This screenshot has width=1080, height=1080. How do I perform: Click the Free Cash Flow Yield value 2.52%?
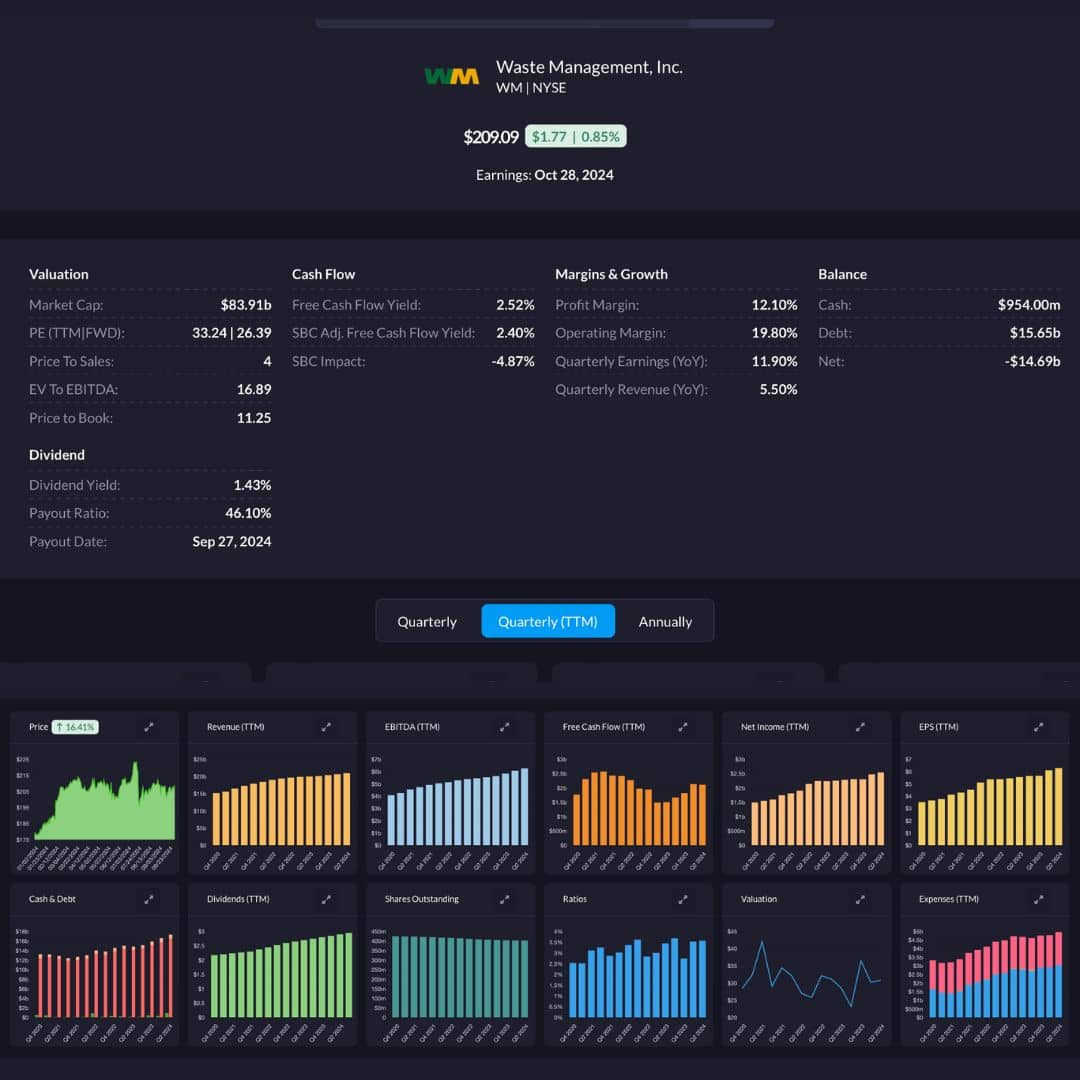pos(515,304)
